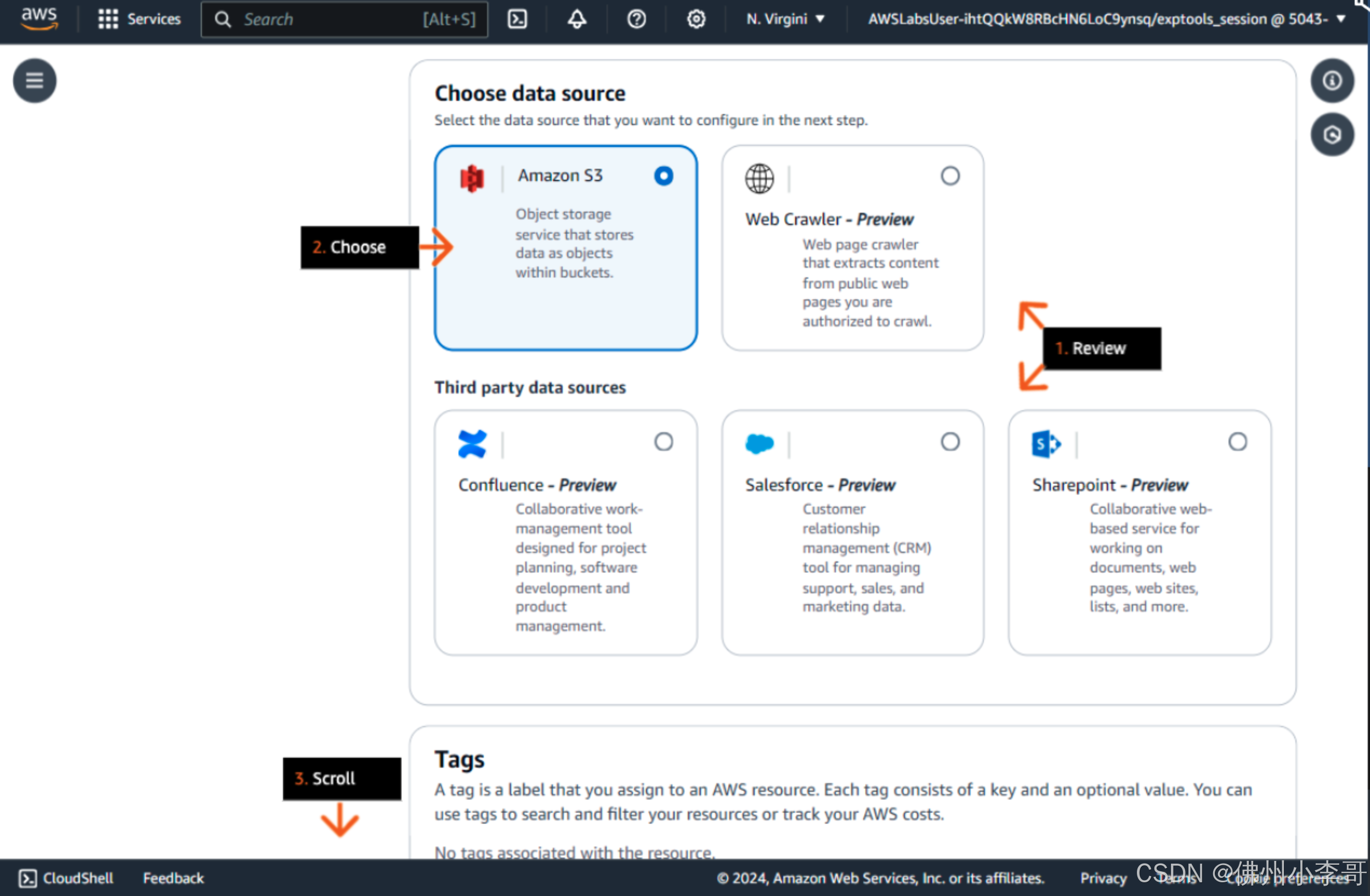Click the Amazon S3 object storage description
This screenshot has height=896, width=1370.
click(574, 243)
